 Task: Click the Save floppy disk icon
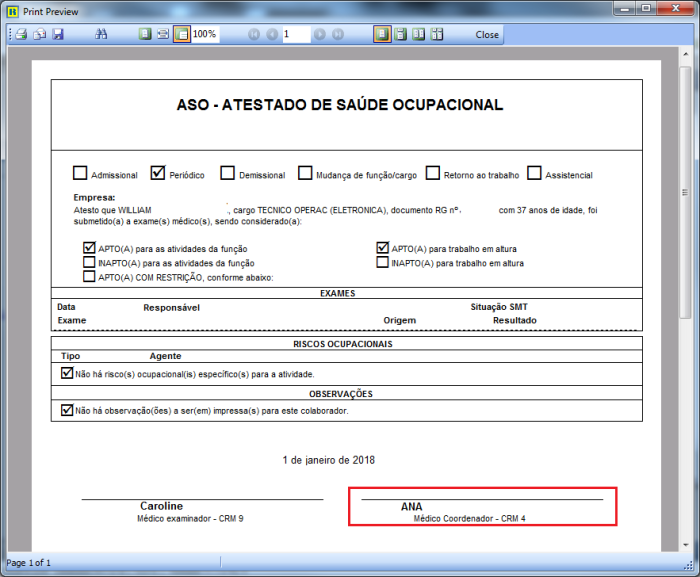[58, 34]
